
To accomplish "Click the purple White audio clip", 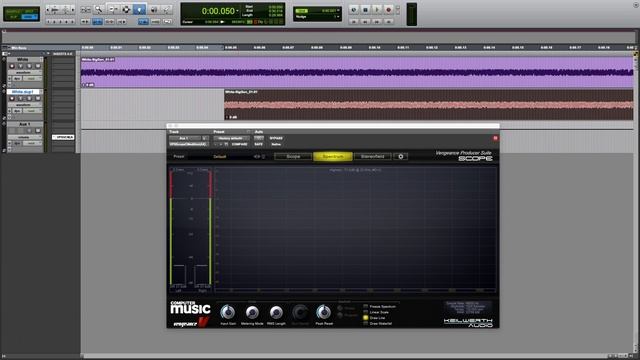I will click(357, 72).
